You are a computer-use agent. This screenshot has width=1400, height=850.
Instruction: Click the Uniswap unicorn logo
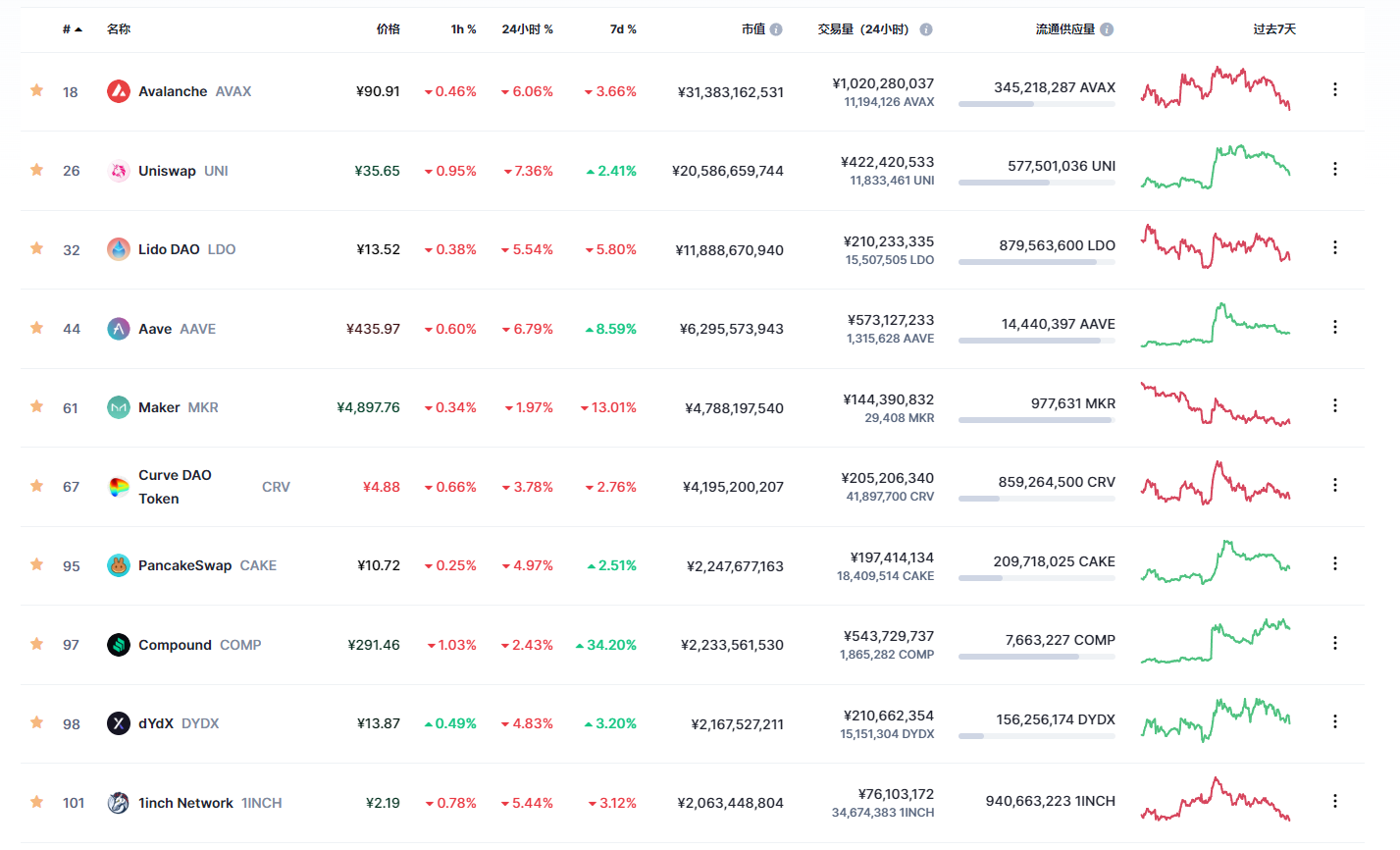[119, 171]
